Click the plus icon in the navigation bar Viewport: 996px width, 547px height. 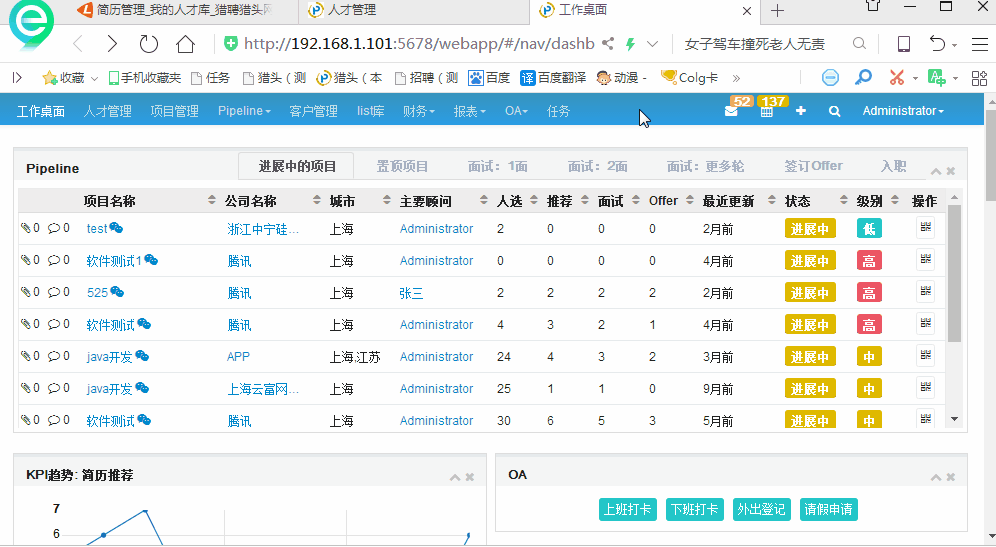click(801, 111)
